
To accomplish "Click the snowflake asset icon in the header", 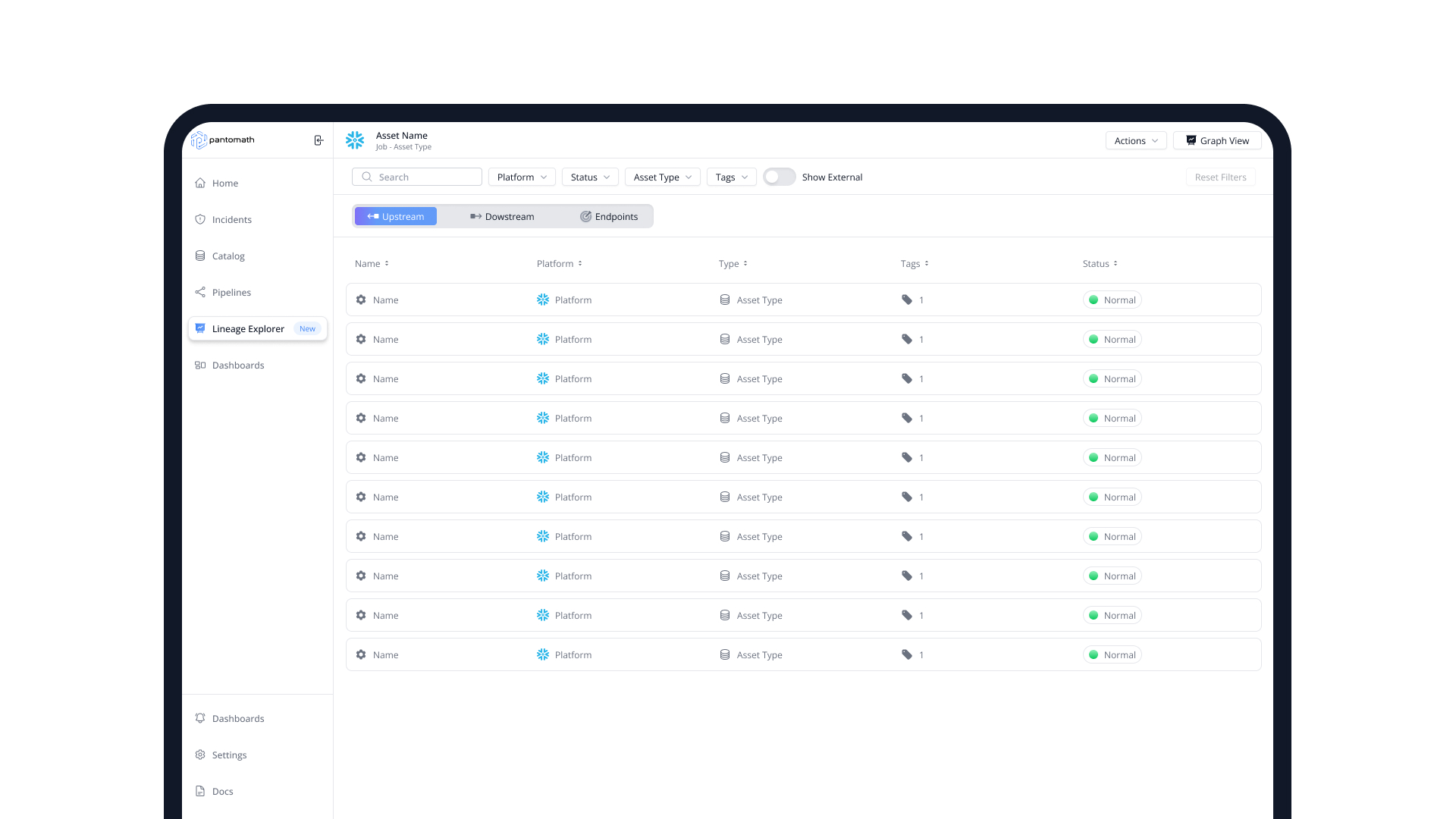I will (355, 140).
